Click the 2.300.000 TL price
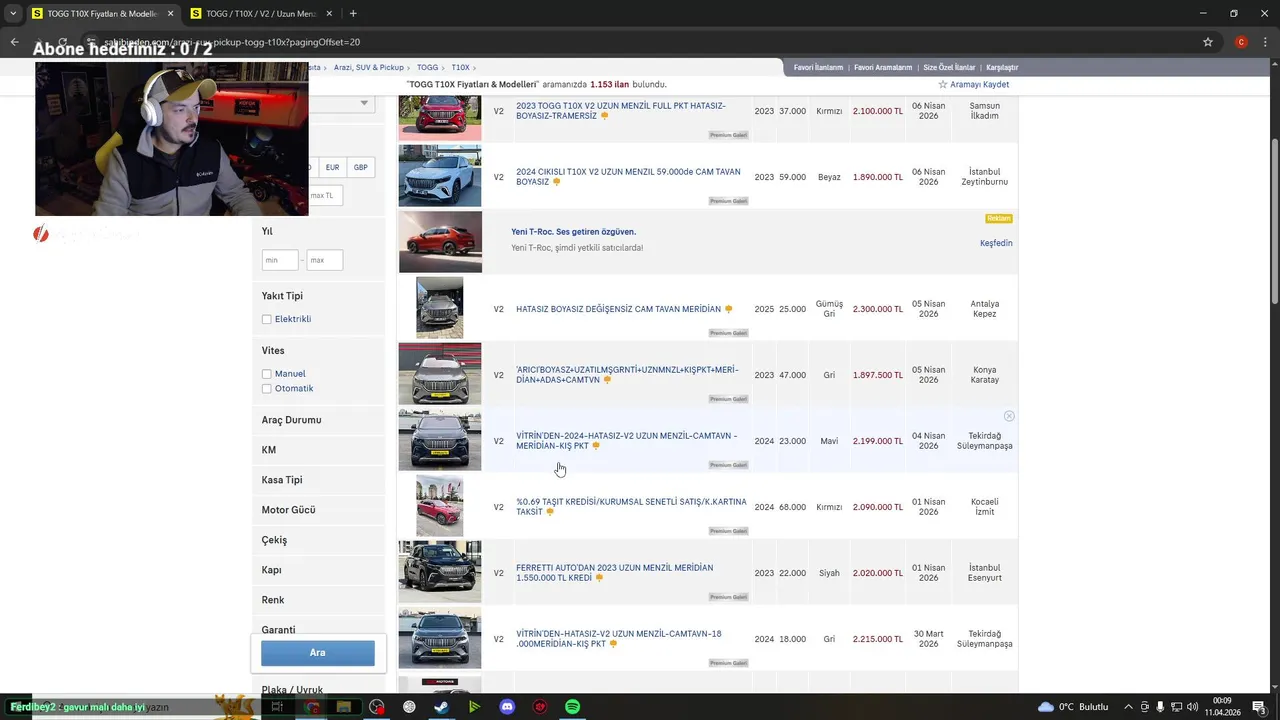The width and height of the screenshot is (1280, 720). 878,309
